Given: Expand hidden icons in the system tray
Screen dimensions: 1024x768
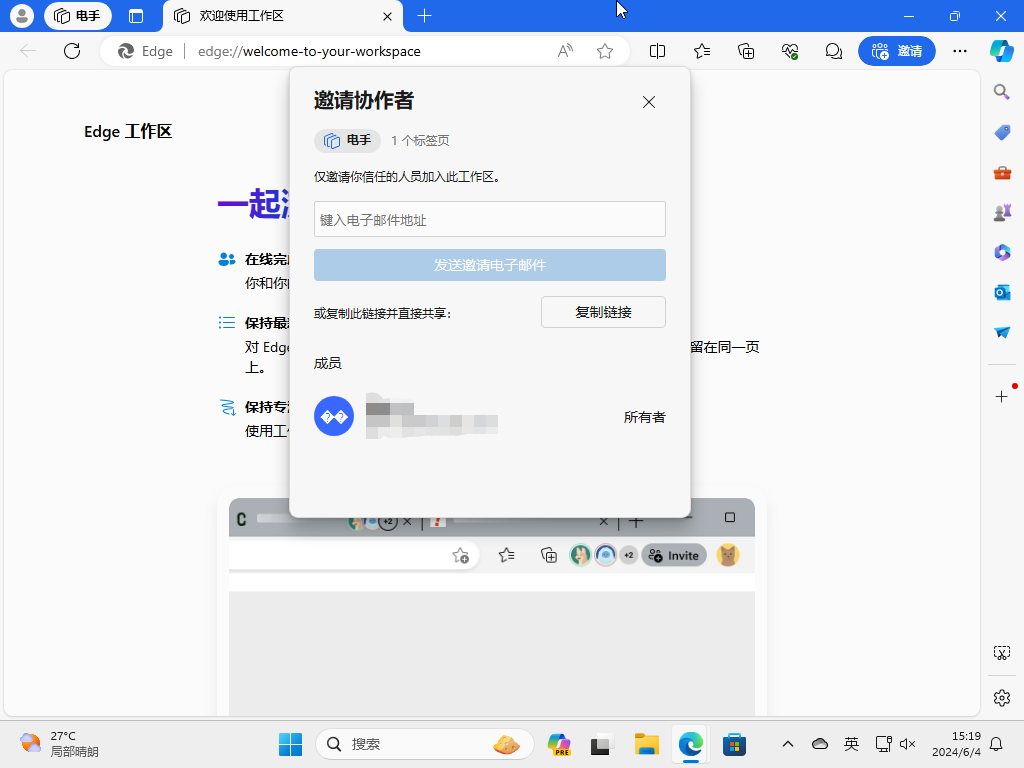Looking at the screenshot, I should tap(788, 744).
